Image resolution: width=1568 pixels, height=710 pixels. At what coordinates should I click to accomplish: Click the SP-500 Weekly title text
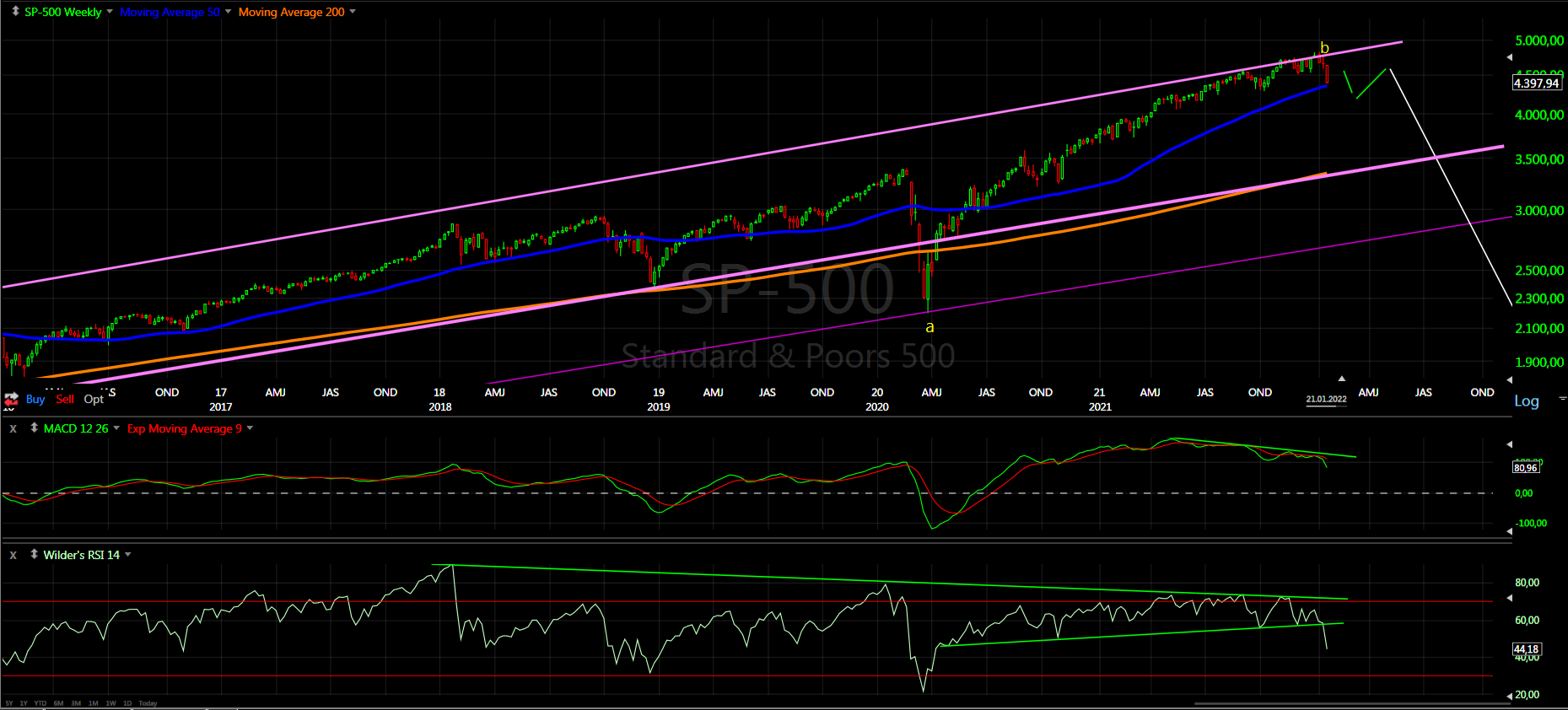[63, 12]
